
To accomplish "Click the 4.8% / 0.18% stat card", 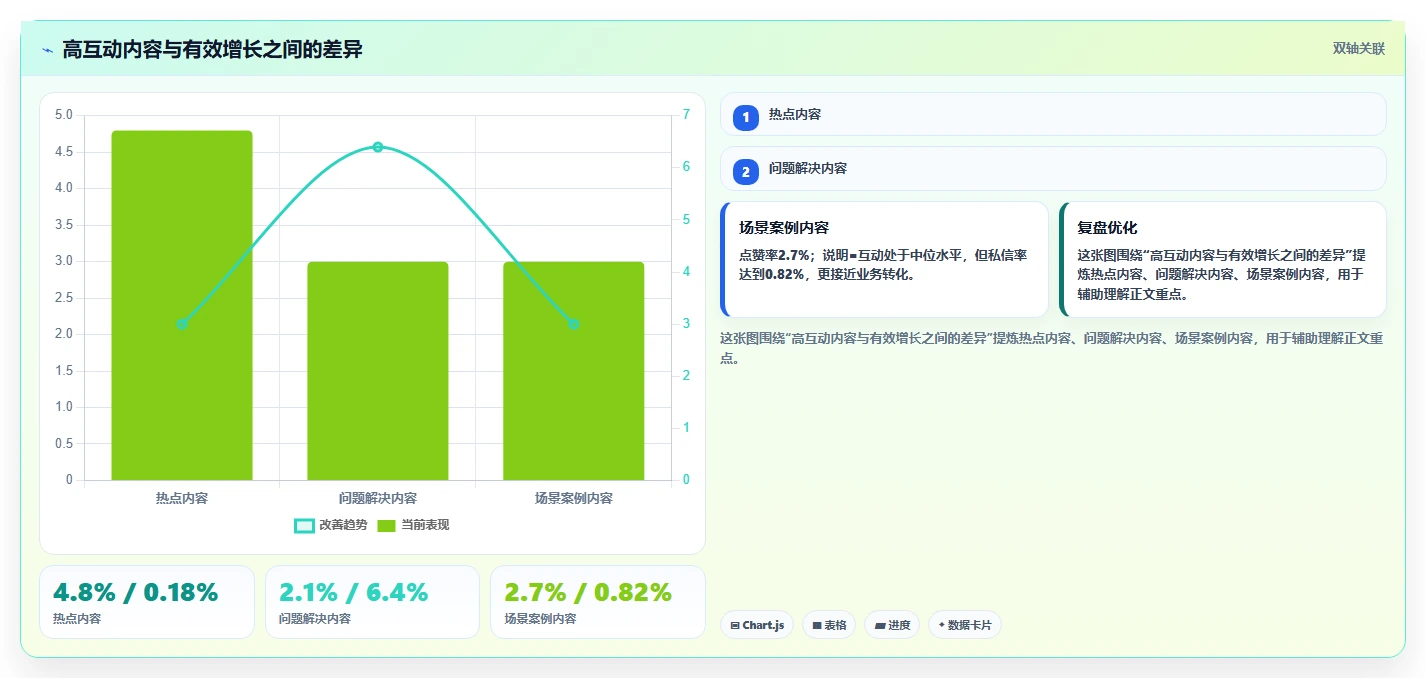I will [x=147, y=602].
